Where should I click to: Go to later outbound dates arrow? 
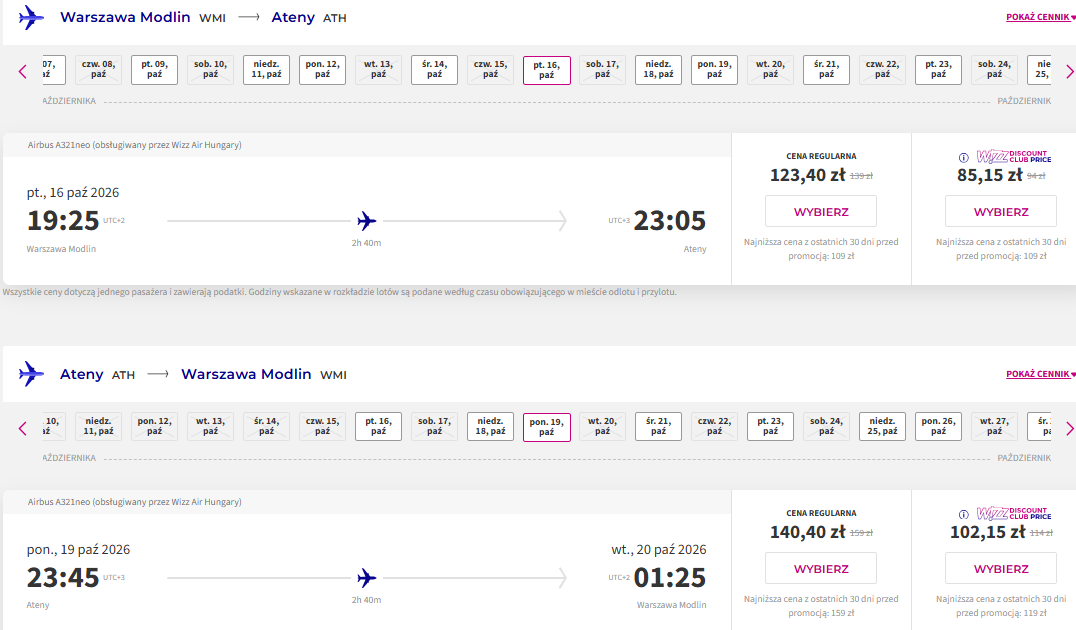(x=1069, y=71)
